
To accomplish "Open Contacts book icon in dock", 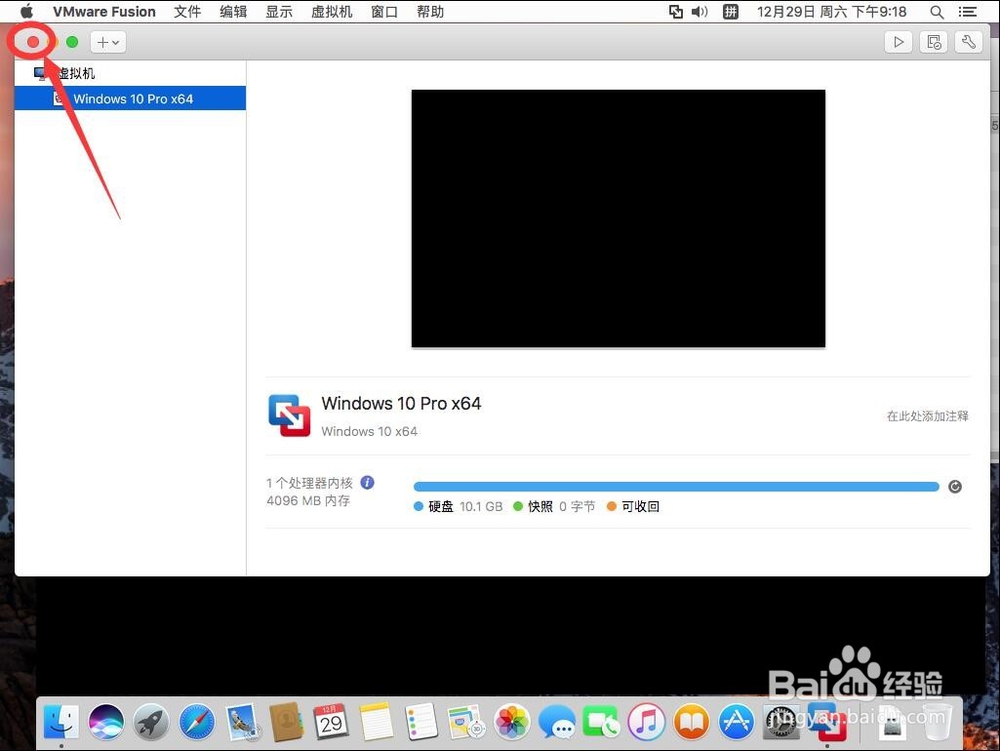I will (286, 722).
